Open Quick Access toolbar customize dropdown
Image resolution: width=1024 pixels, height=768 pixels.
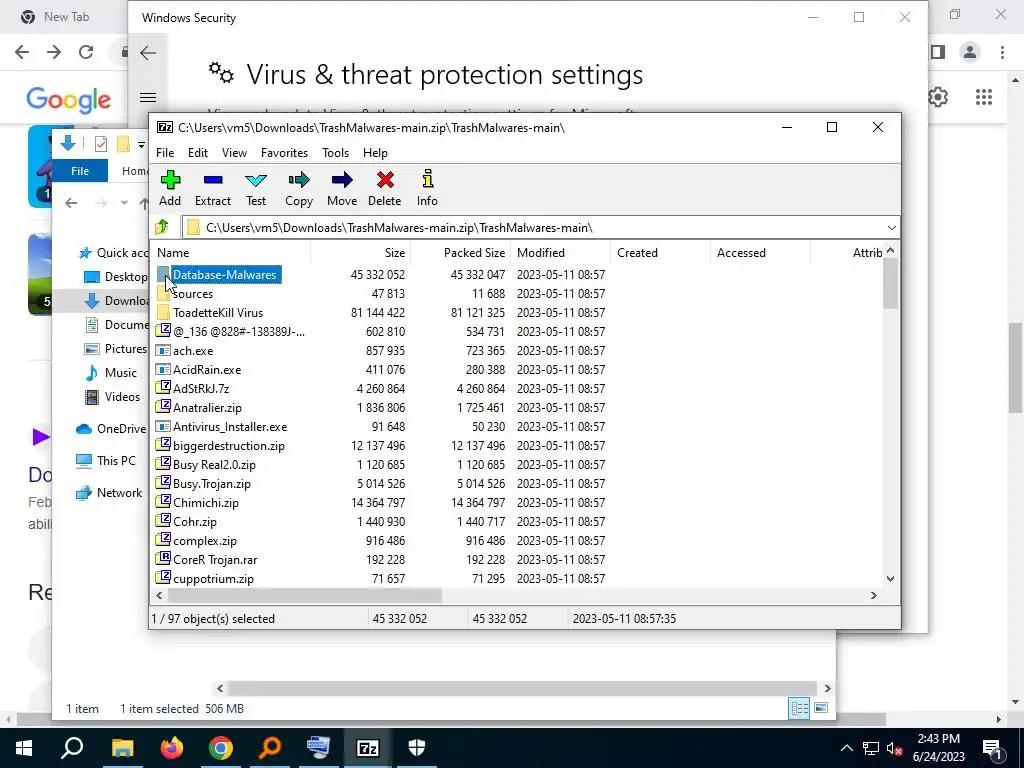pos(141,144)
